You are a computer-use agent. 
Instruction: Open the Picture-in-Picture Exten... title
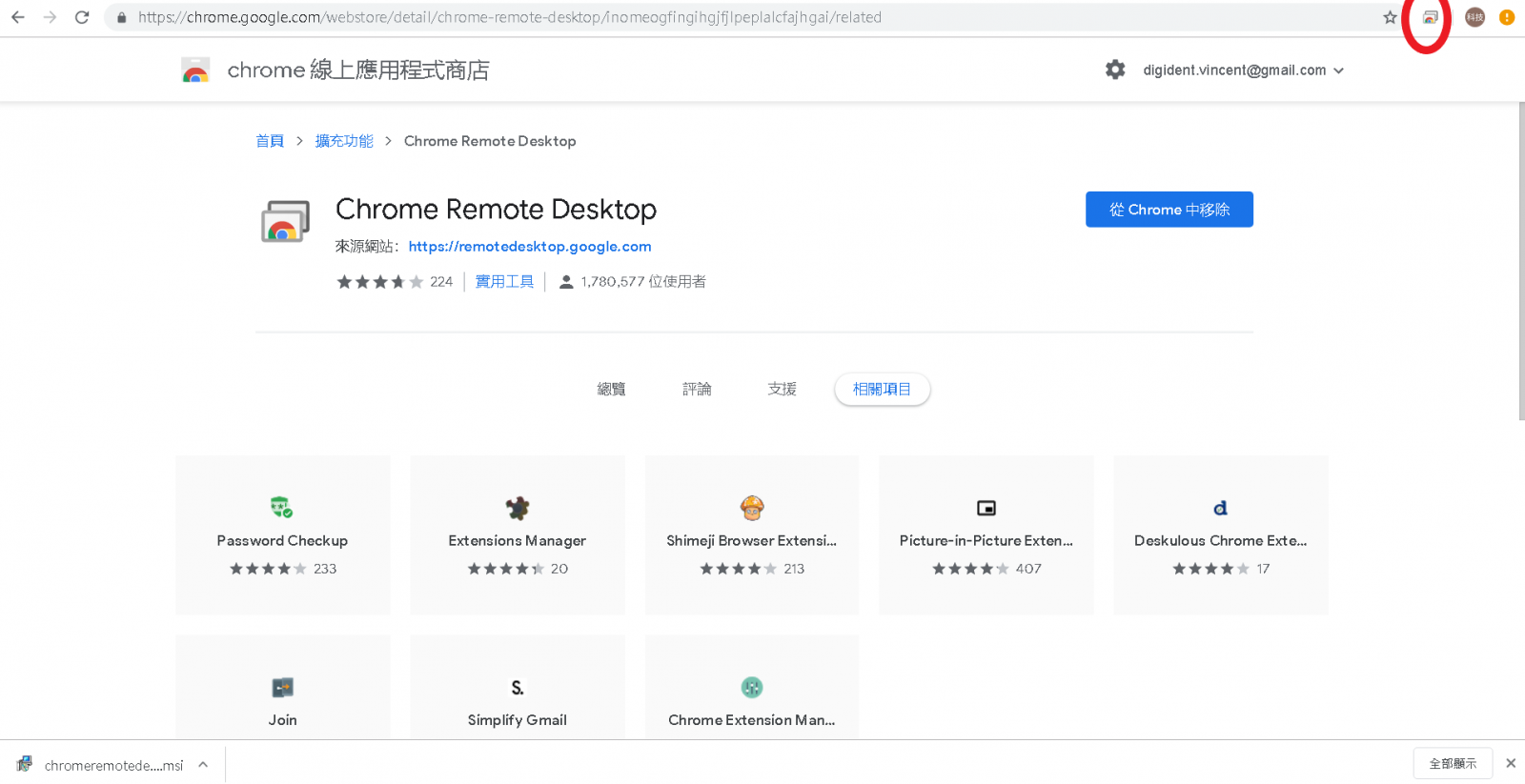tap(986, 541)
